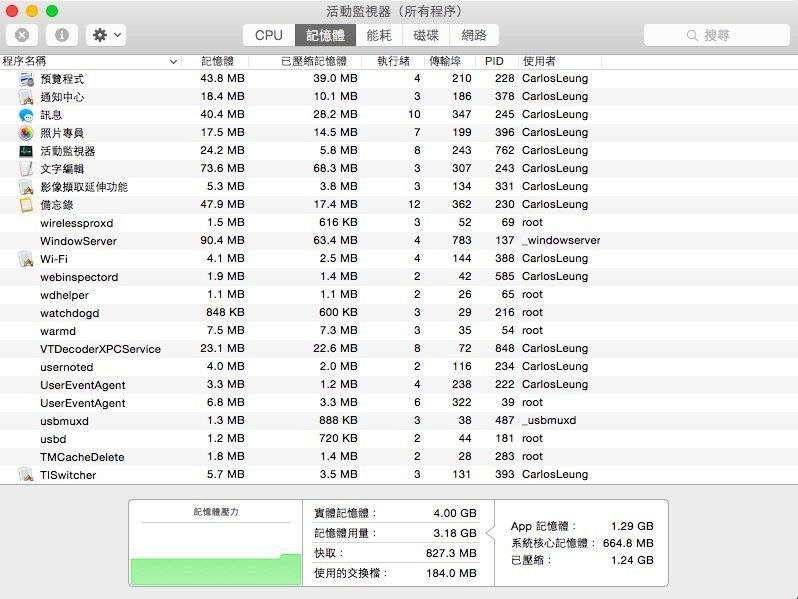Image resolution: width=798 pixels, height=599 pixels.
Task: Select the webinspectord process
Action: (x=399, y=277)
